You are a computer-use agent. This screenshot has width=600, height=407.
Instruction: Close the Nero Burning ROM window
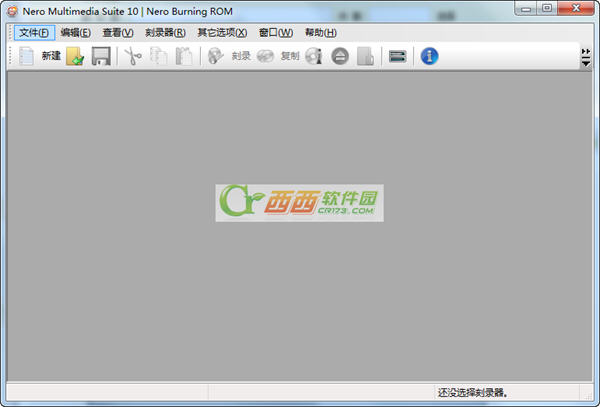point(576,8)
